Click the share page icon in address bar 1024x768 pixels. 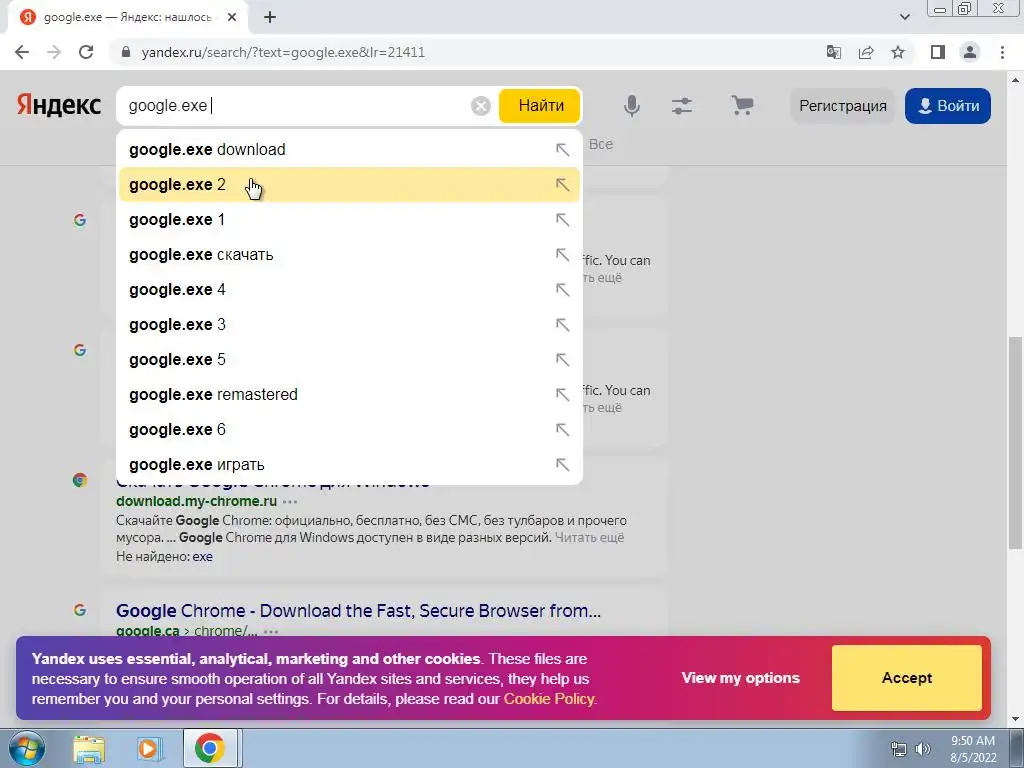866,52
